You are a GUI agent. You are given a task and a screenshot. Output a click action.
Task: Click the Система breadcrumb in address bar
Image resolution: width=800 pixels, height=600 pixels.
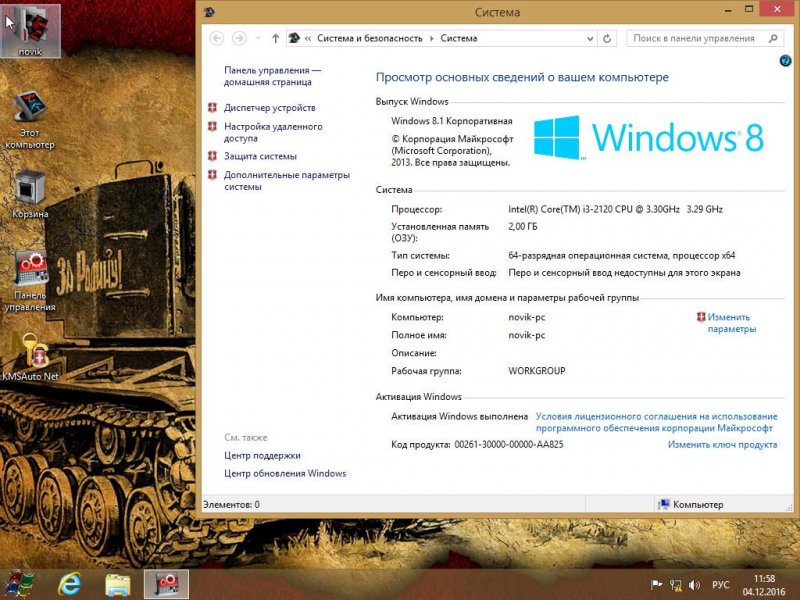pos(459,38)
